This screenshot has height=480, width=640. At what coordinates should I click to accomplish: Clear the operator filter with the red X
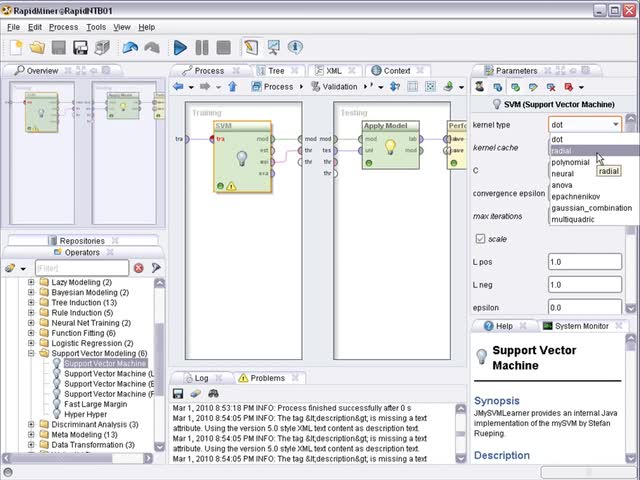click(x=139, y=268)
